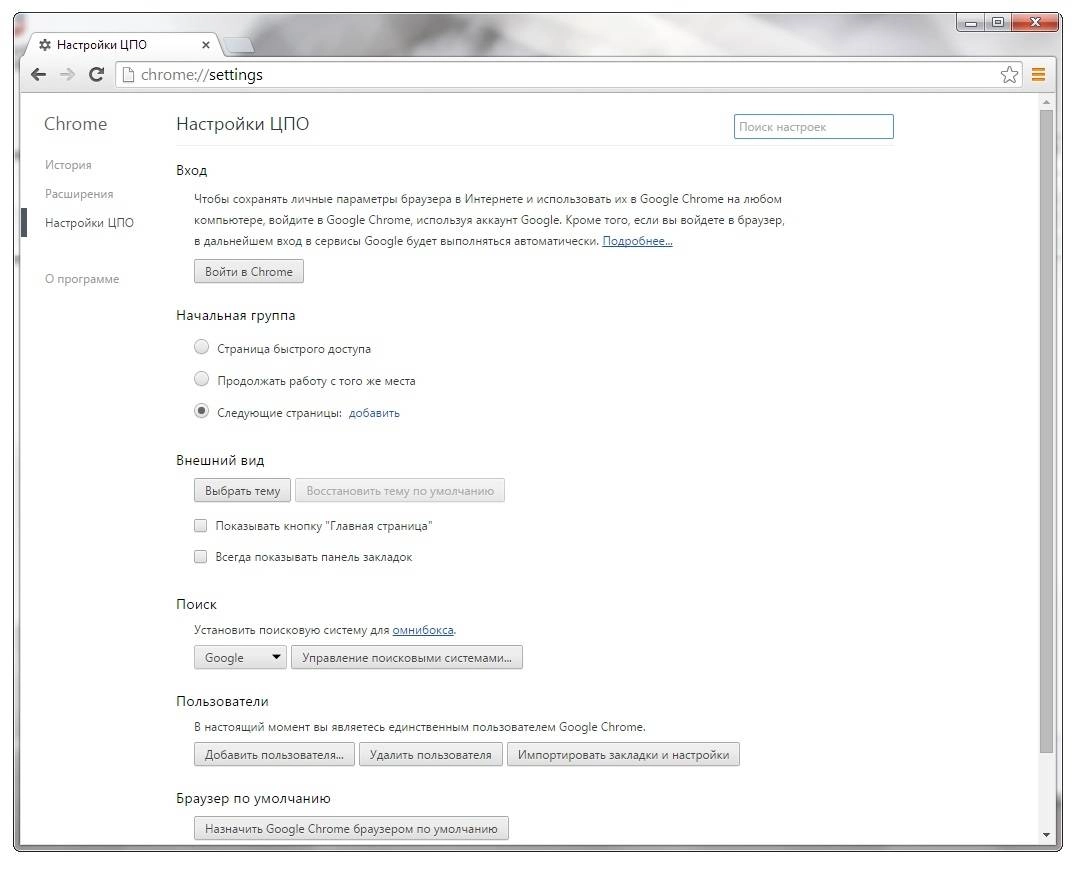Screen dimensions: 1080x871
Task: Minimize the Chrome window
Action: [x=970, y=23]
